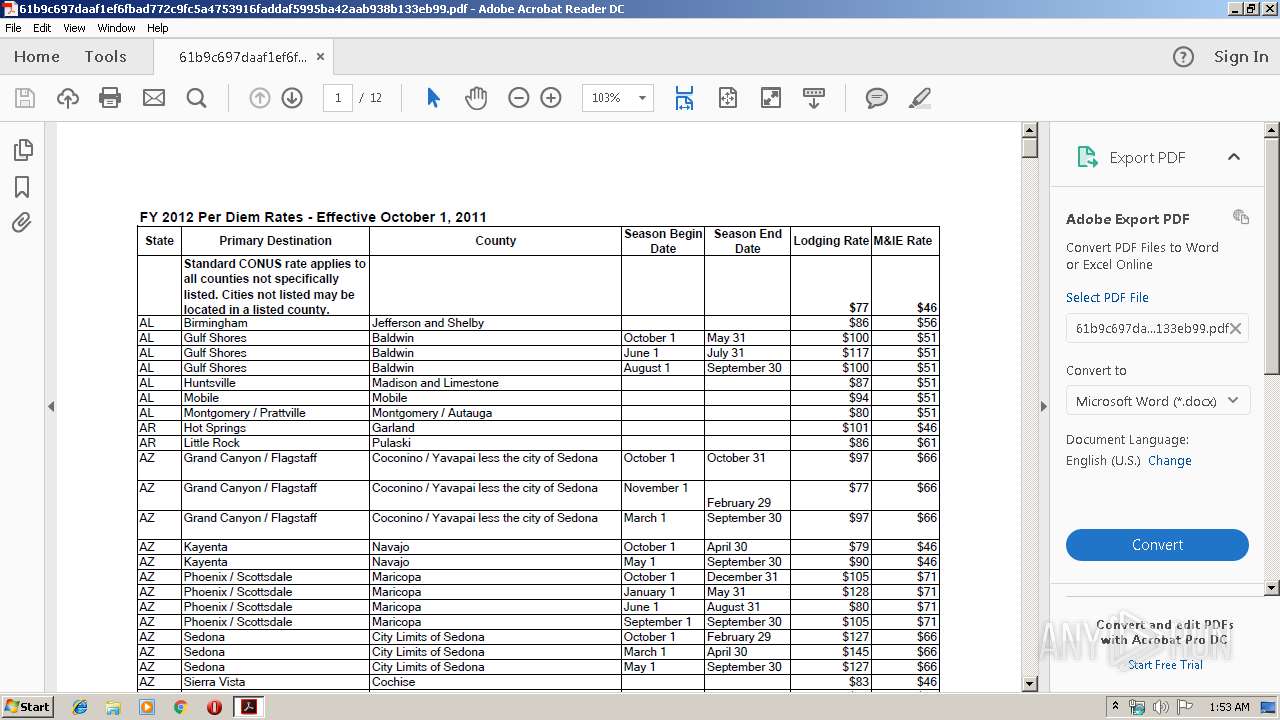Click the Save file icon
This screenshot has width=1280, height=720.
point(25,98)
